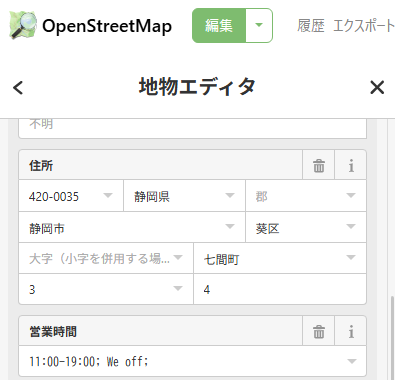Delete the 営業時間 field with trash icon

click(318, 331)
